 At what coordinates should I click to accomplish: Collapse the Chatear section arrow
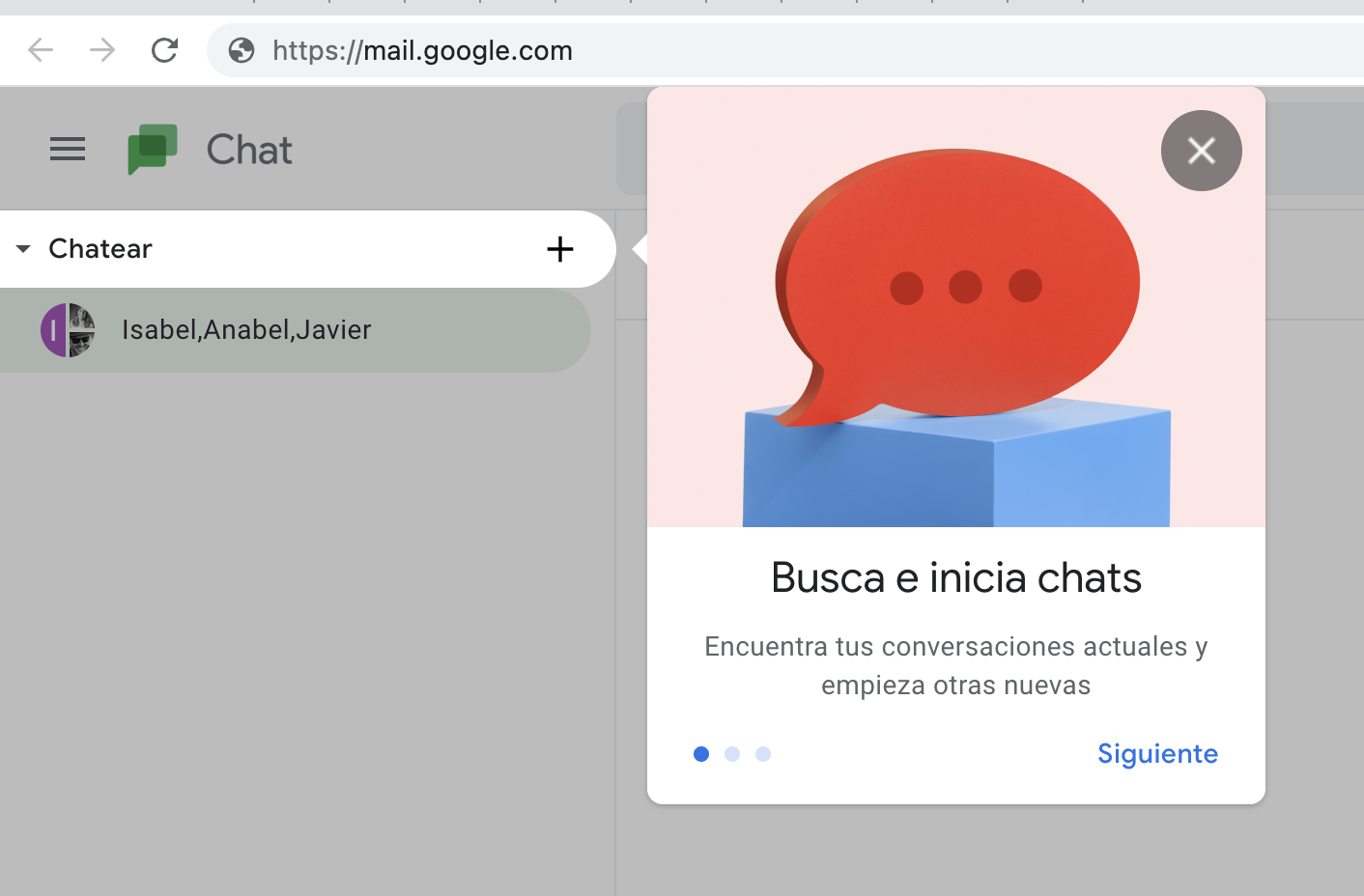coord(23,249)
